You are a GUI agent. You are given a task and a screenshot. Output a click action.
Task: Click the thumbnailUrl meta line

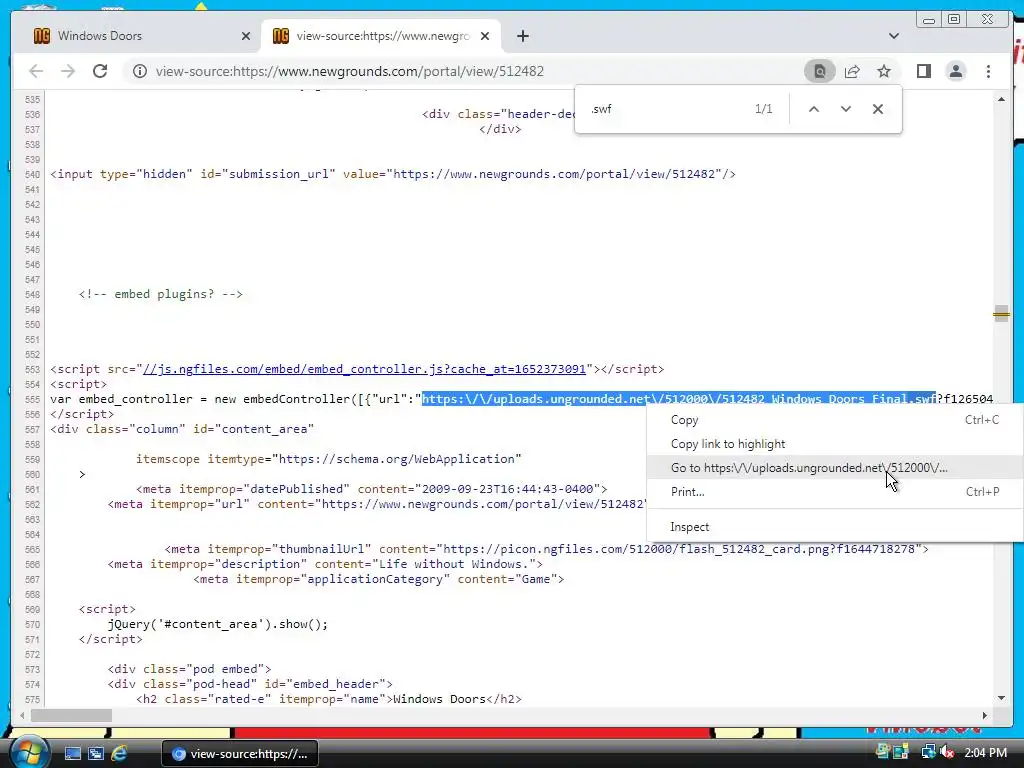pyautogui.click(x=547, y=549)
